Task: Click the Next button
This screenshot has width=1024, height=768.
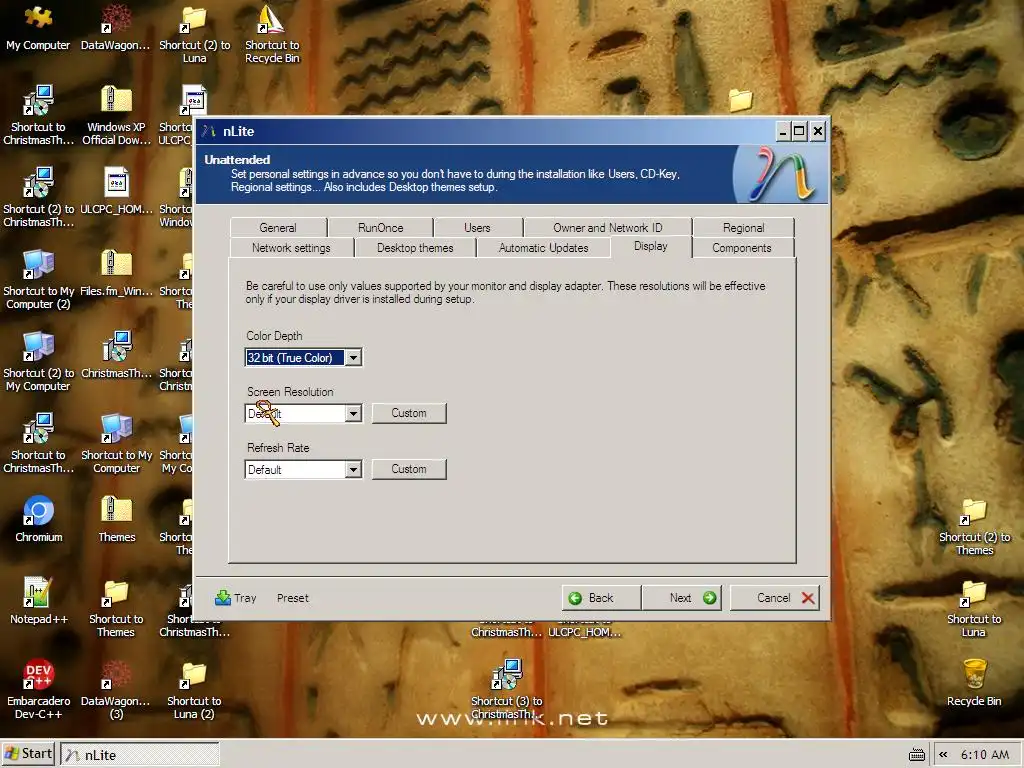Action: coord(682,598)
